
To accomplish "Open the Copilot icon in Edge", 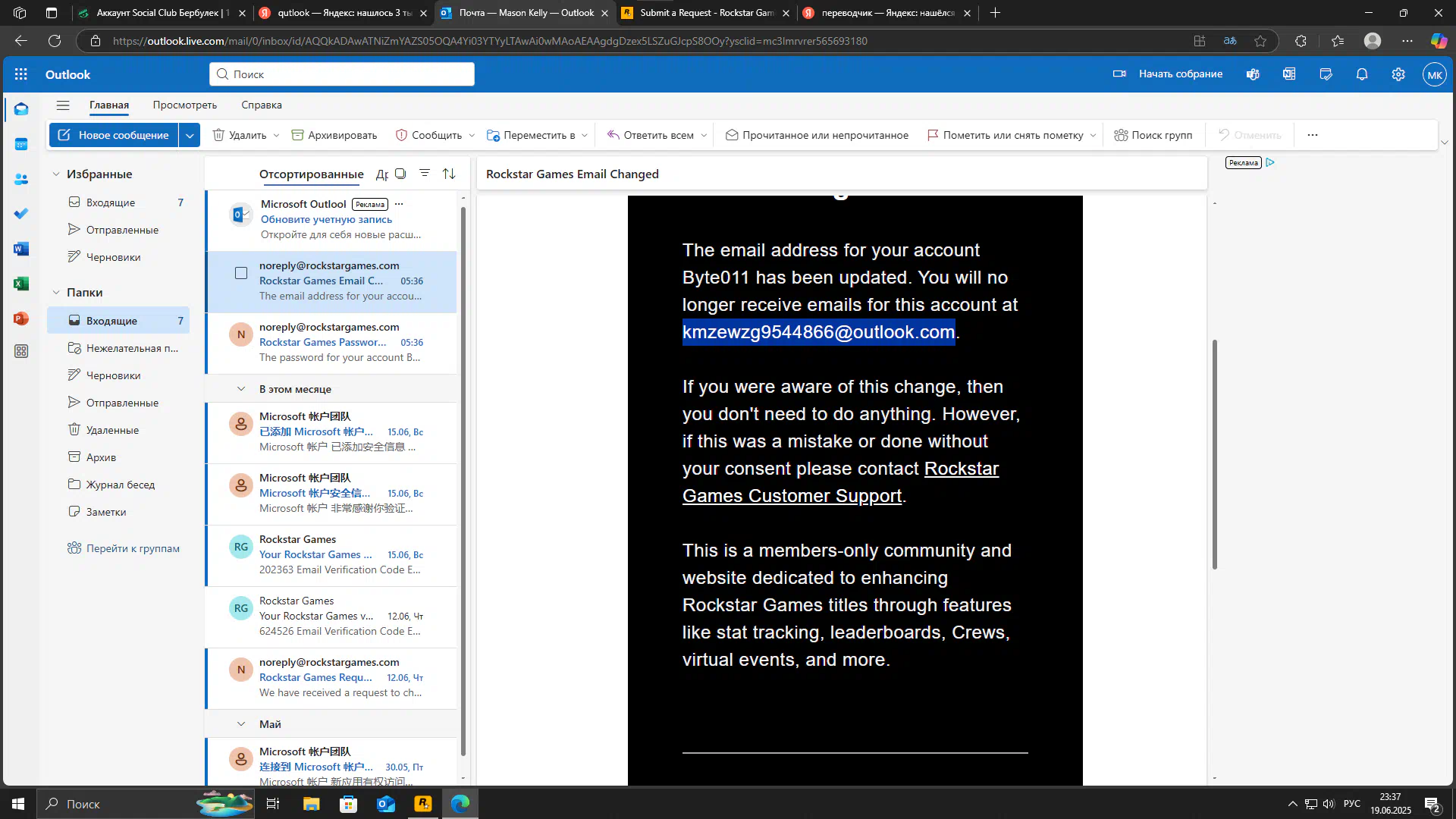I will pos(1439,41).
